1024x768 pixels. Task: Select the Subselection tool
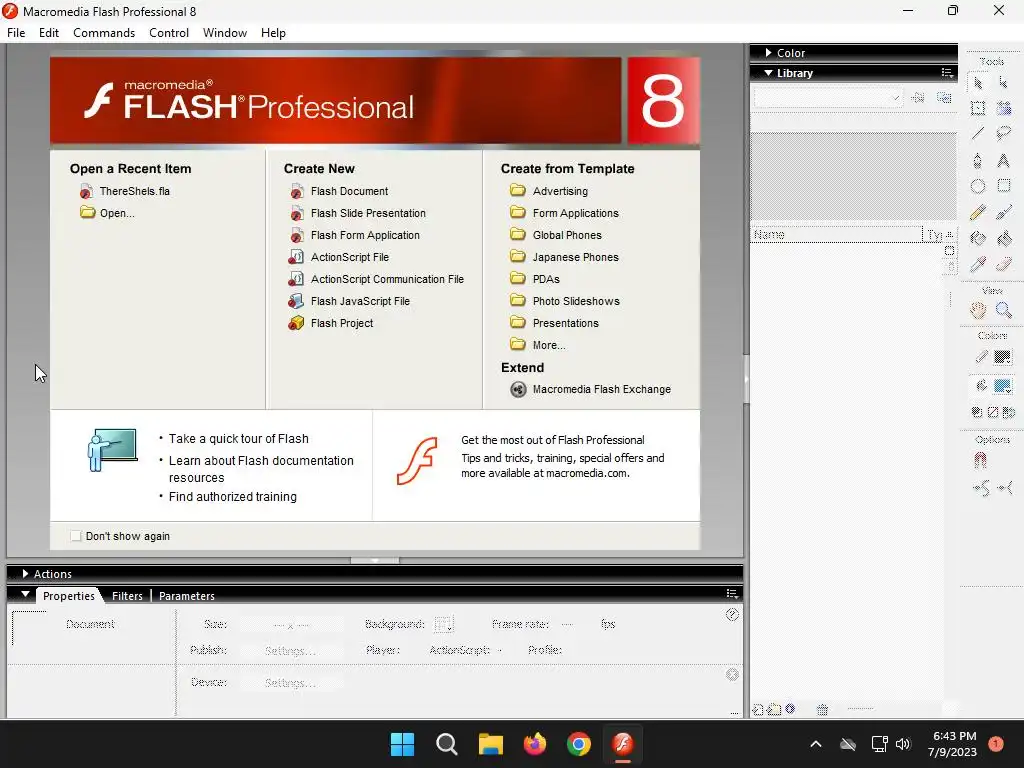pos(1004,83)
